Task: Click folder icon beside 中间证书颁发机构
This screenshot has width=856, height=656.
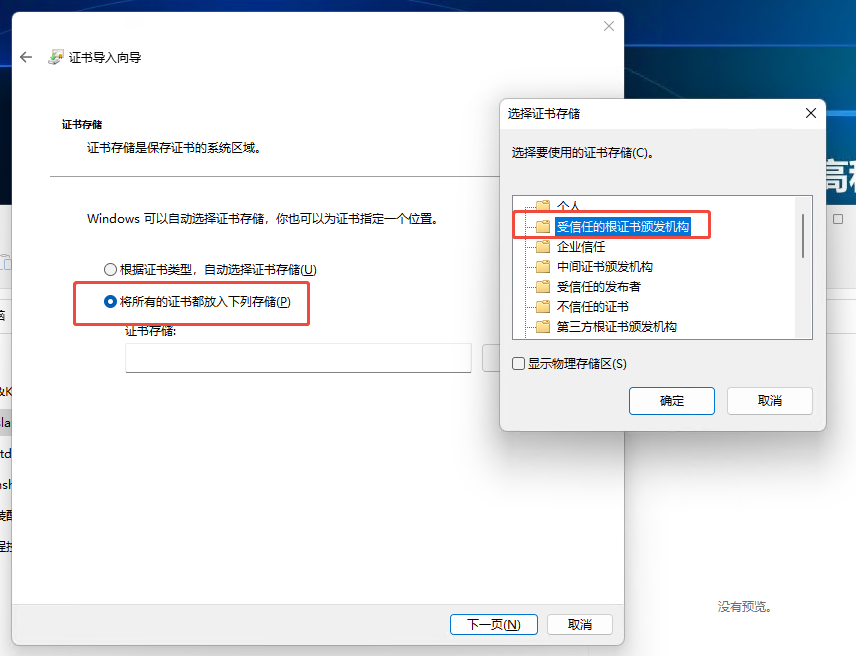Action: (543, 267)
